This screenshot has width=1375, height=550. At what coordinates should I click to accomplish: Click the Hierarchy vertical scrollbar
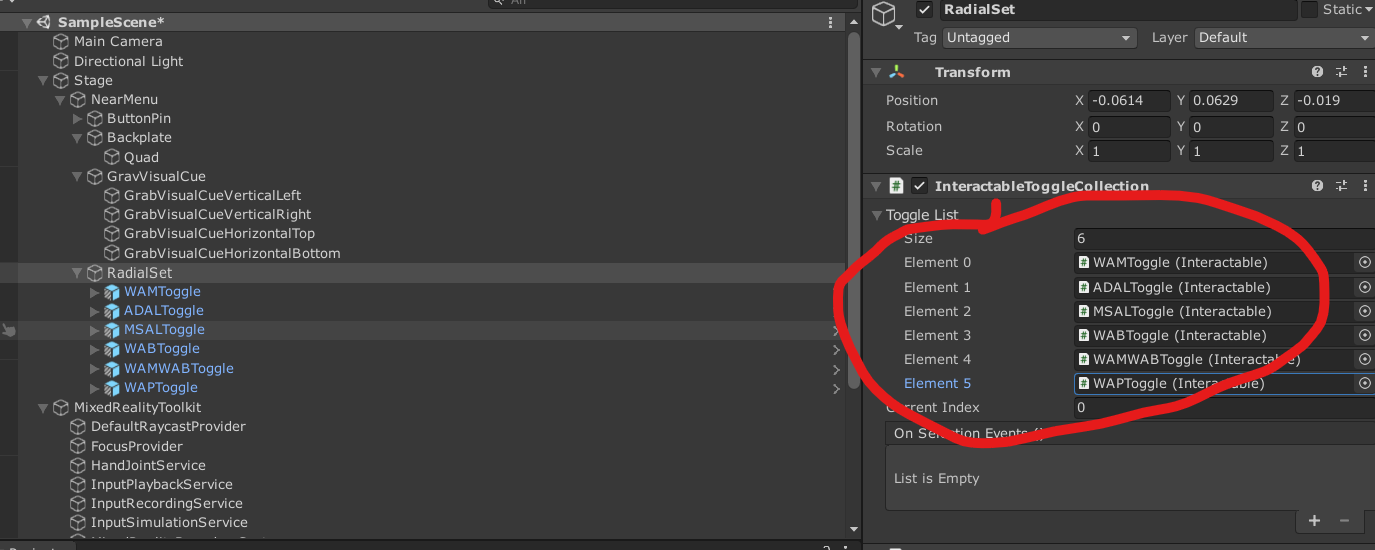pyautogui.click(x=853, y=210)
